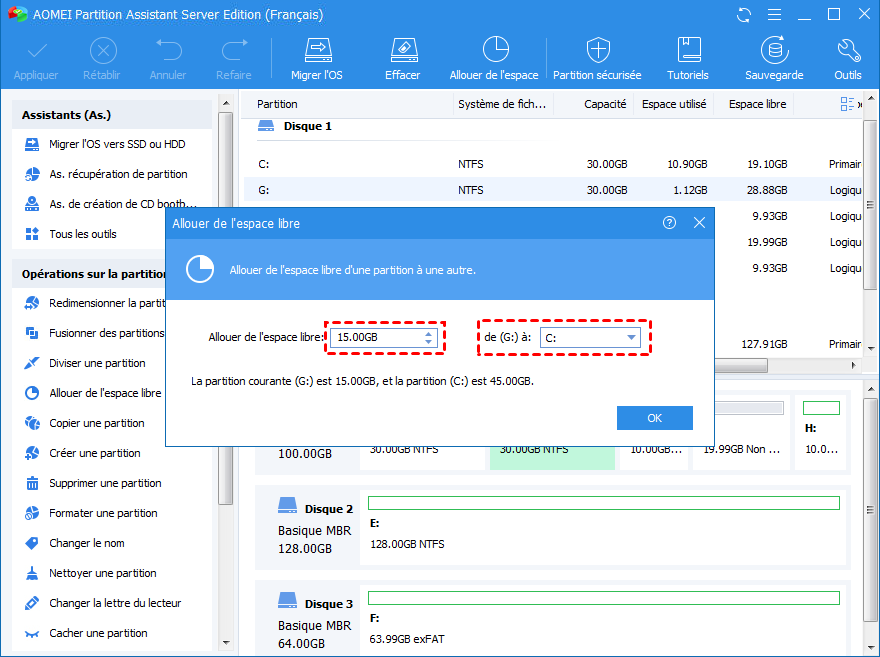Close the Allouer de l'espace libre dialog
880x657 pixels.
tap(699, 223)
